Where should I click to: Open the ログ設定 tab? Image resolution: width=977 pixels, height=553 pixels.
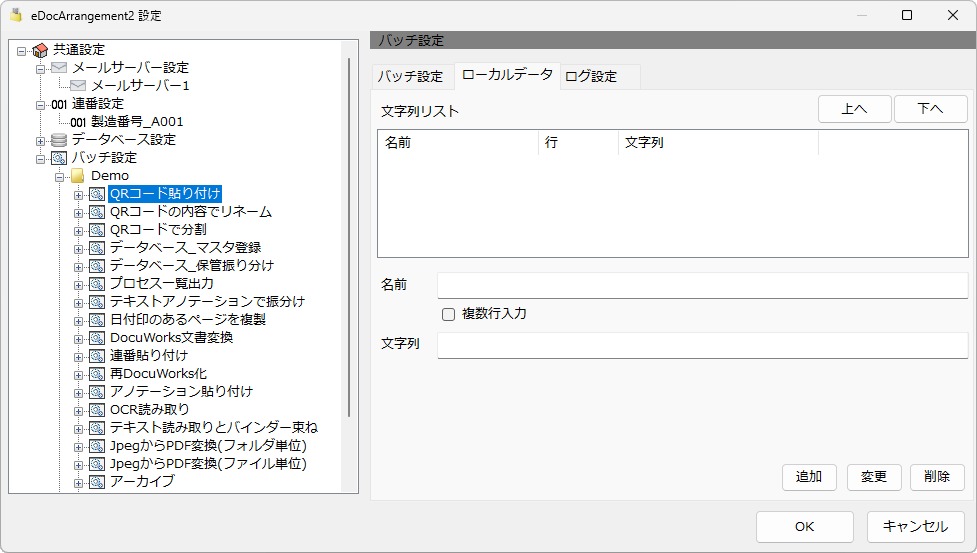(591, 77)
